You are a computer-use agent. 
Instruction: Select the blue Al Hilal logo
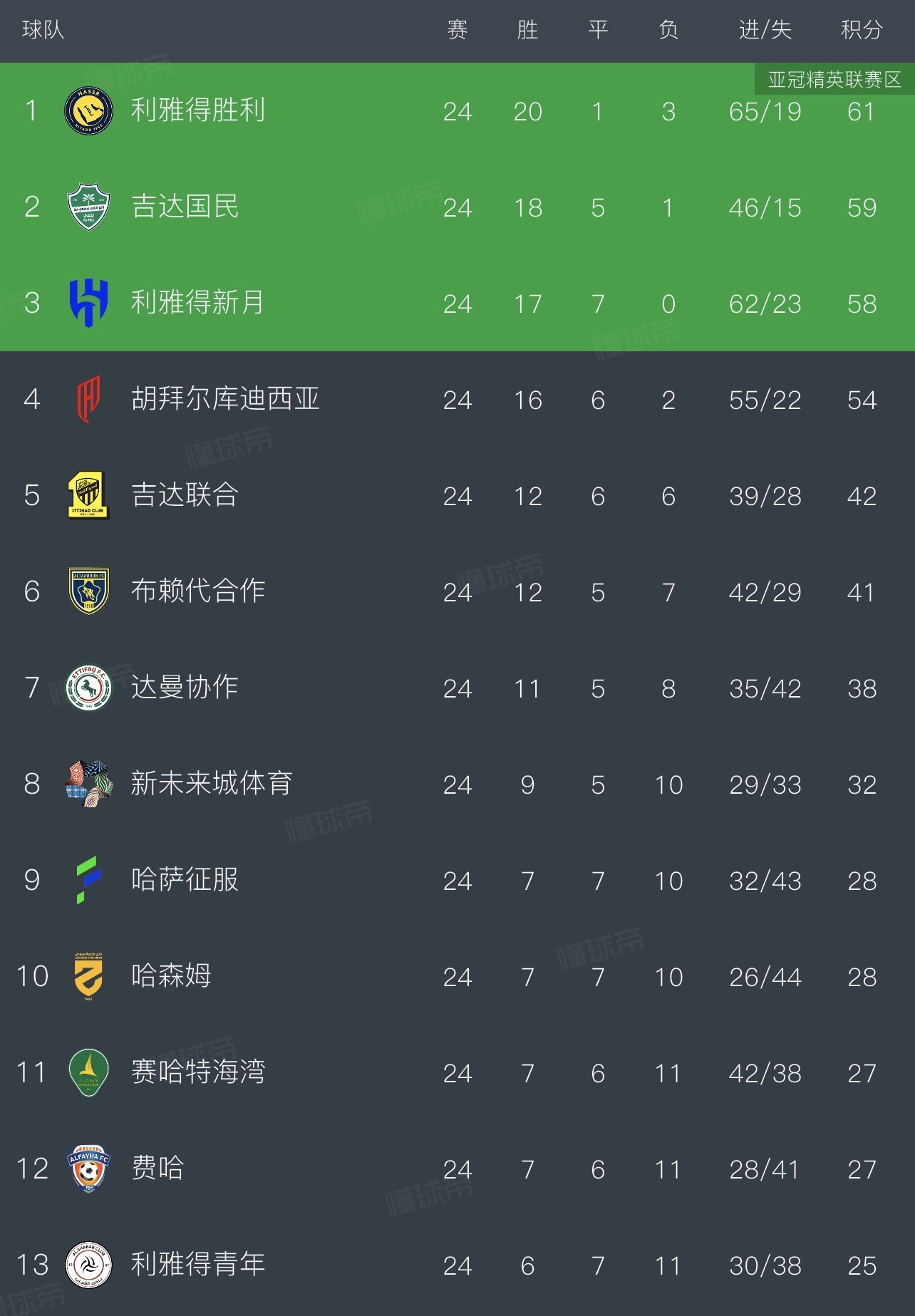click(x=88, y=303)
